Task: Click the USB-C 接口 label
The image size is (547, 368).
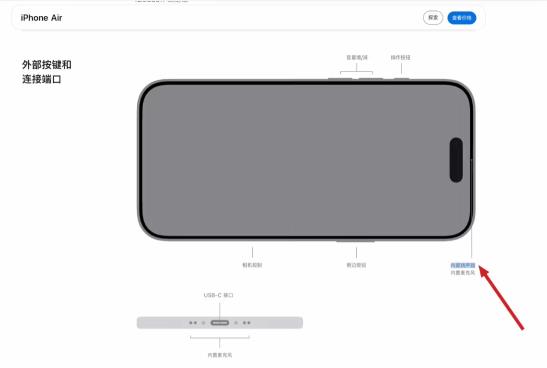Action: point(218,295)
